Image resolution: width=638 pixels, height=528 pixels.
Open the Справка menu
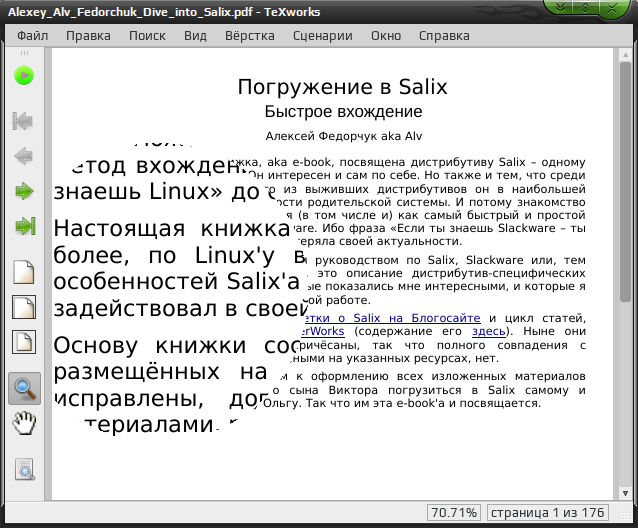(444, 36)
